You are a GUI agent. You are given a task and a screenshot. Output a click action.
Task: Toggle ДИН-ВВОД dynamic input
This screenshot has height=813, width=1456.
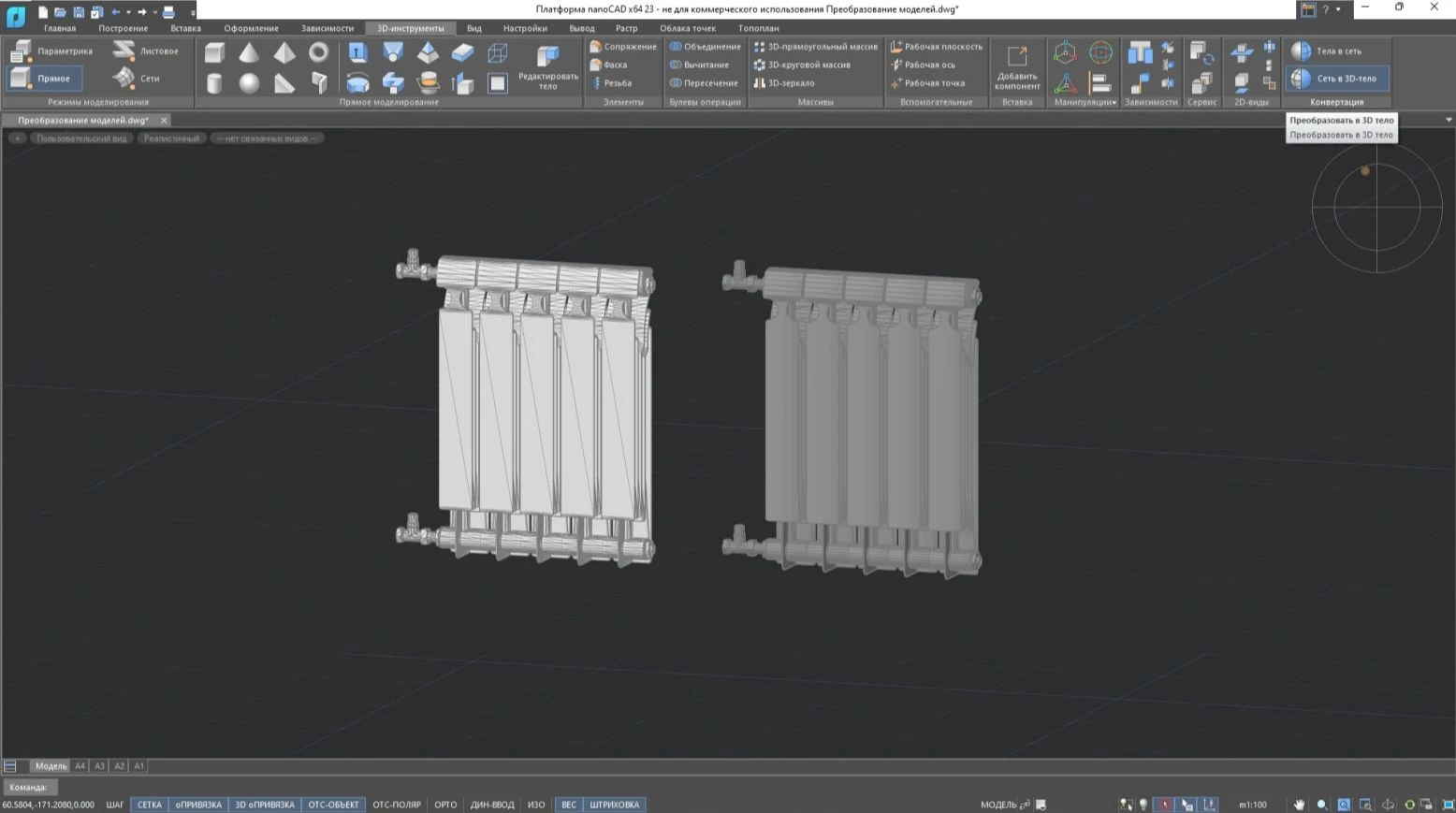492,805
